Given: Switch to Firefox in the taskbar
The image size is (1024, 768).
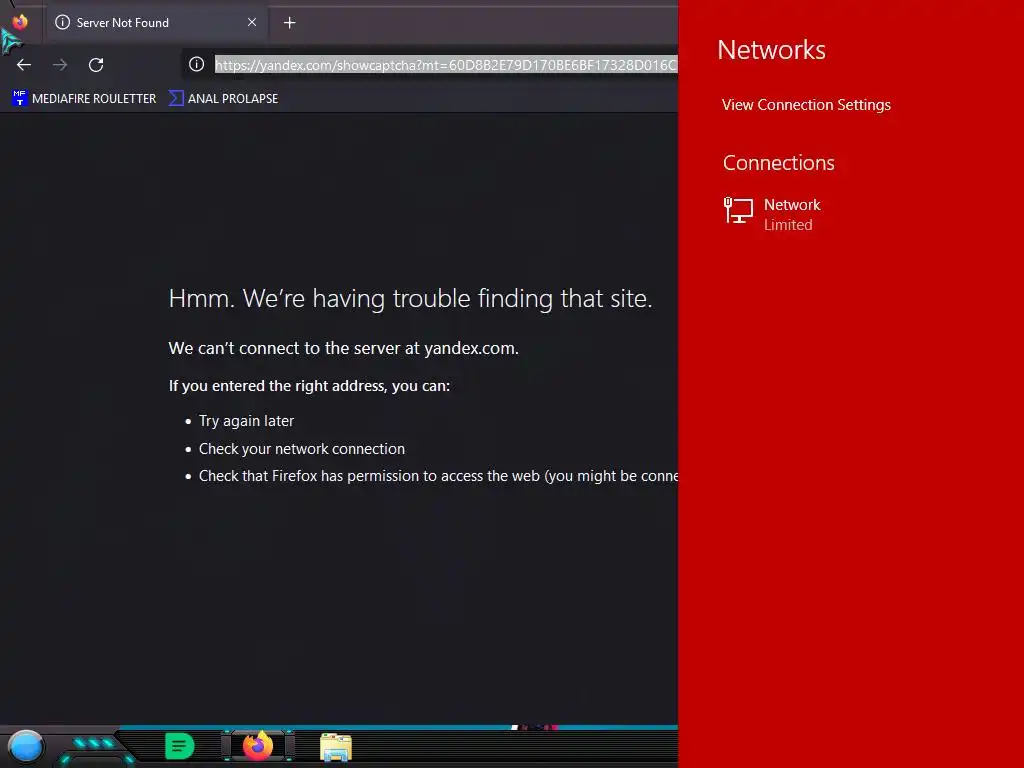Looking at the screenshot, I should (x=258, y=746).
